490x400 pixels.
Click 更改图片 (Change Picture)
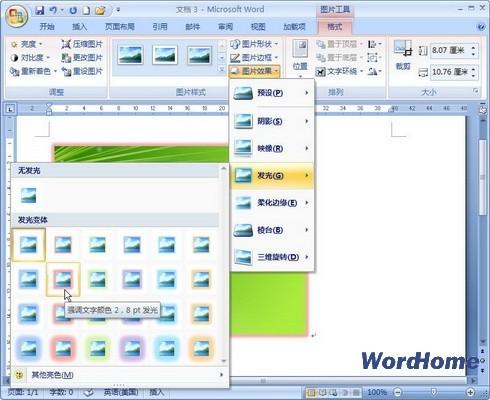point(82,58)
